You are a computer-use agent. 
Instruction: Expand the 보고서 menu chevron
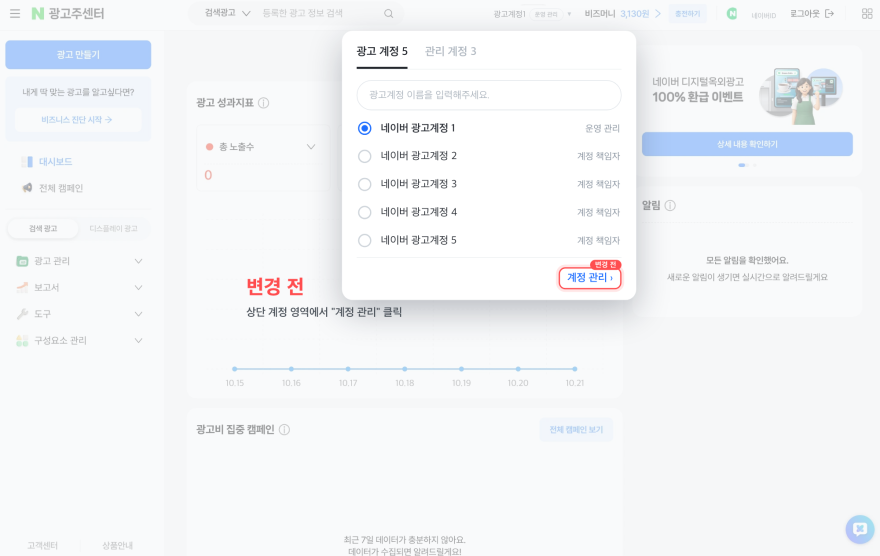click(139, 287)
